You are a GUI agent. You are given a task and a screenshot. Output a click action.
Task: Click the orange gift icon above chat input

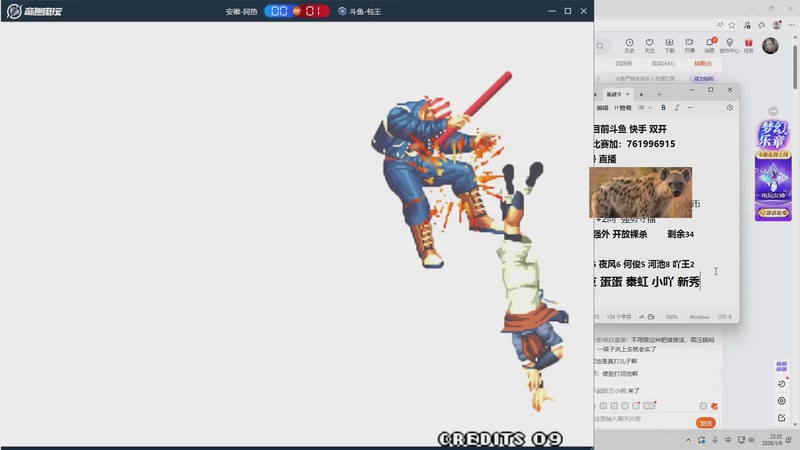[x=714, y=406]
